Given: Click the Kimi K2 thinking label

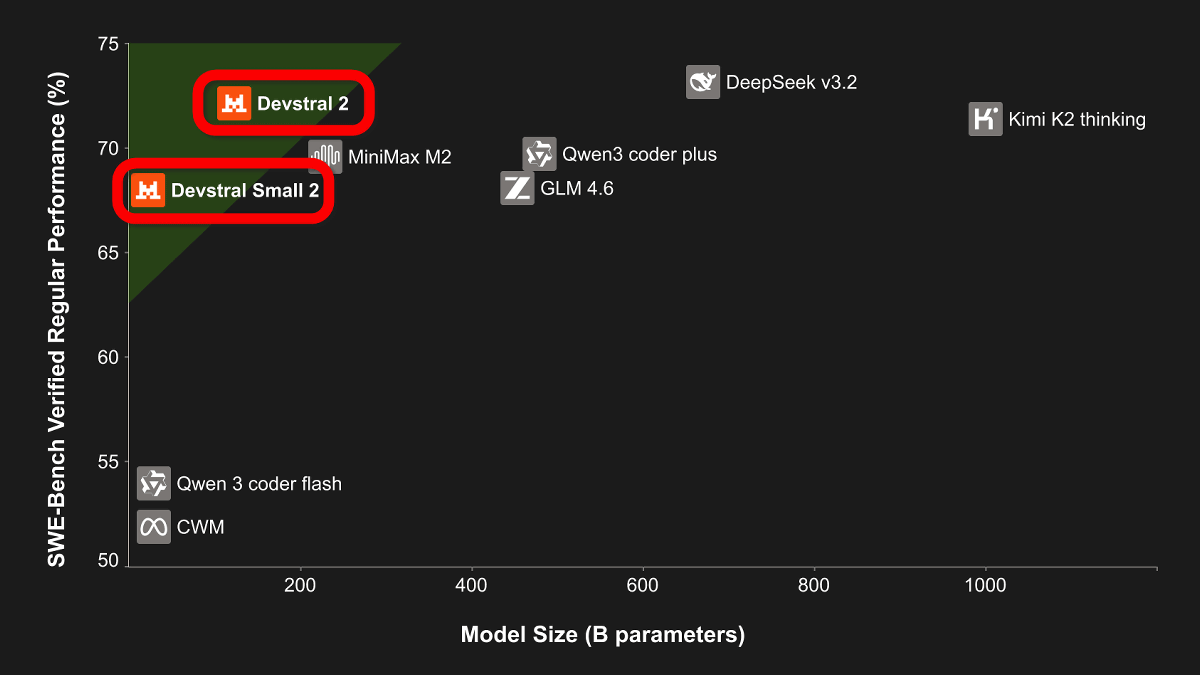Looking at the screenshot, I should point(1076,120).
